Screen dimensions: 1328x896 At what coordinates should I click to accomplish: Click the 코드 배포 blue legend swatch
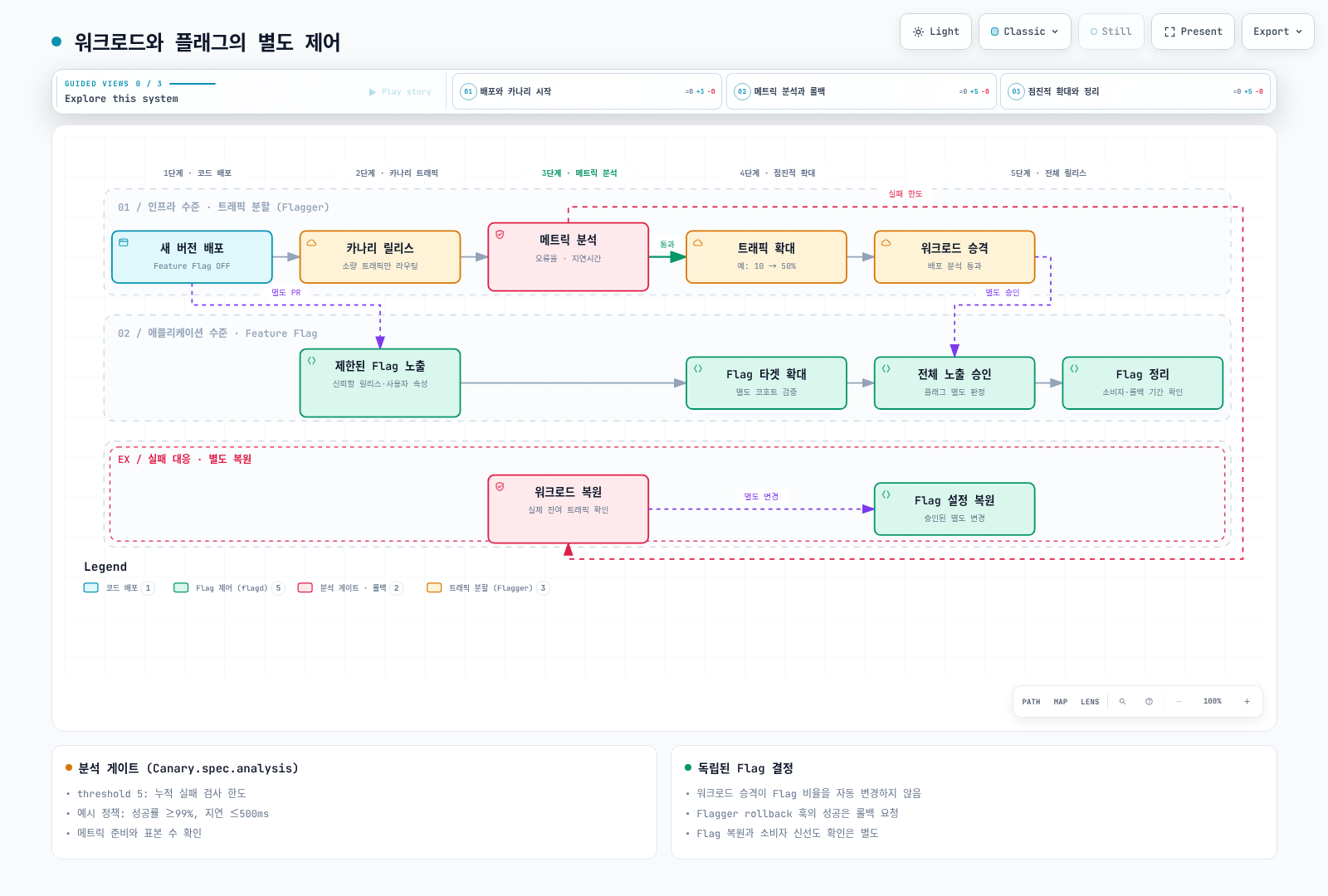(x=91, y=588)
